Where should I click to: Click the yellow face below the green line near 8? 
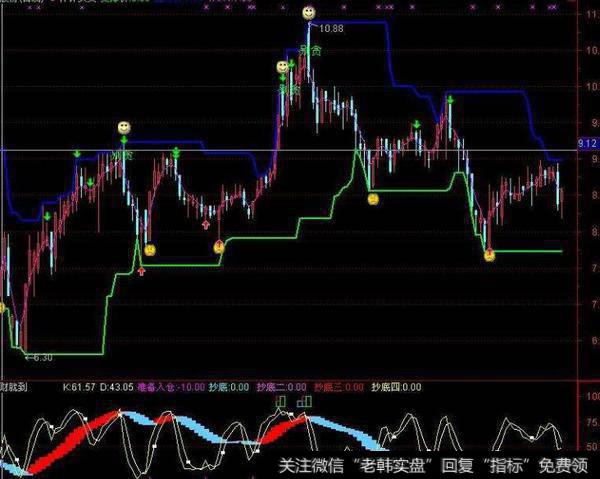[x=373, y=200]
